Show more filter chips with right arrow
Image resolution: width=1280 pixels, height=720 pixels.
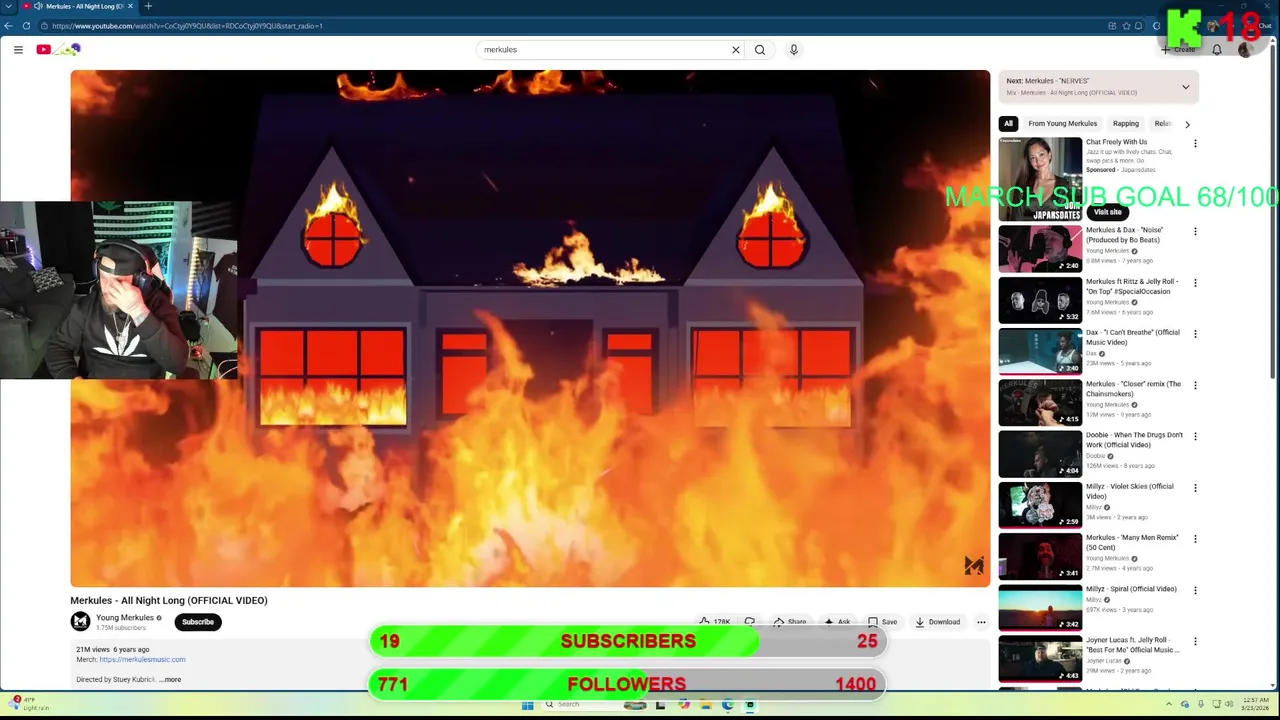(1187, 124)
